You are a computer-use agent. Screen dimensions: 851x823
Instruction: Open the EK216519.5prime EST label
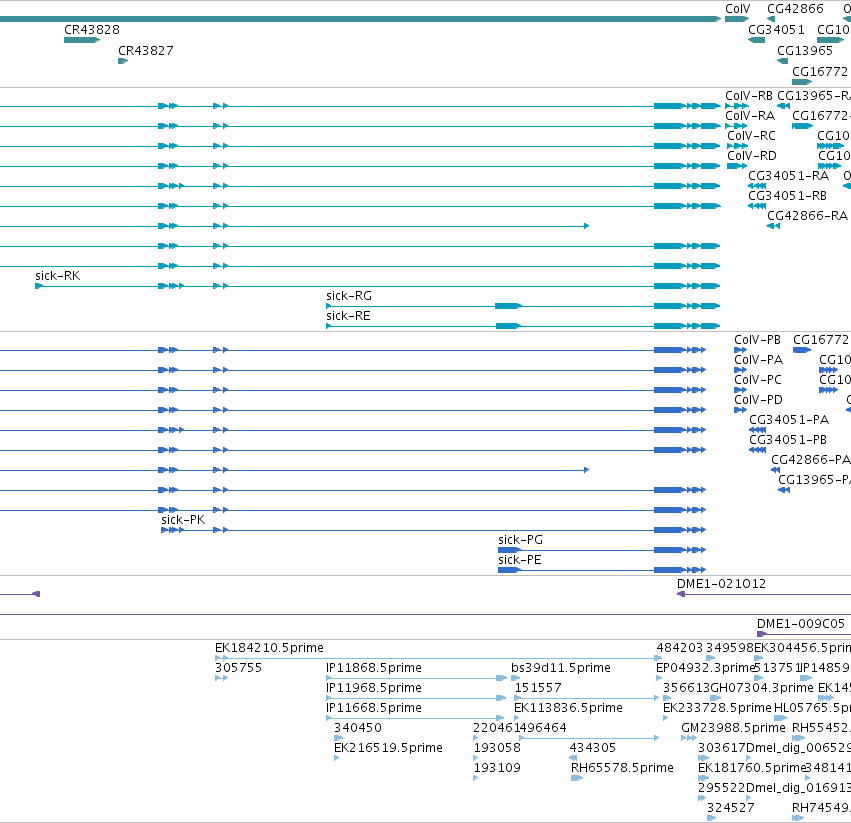388,748
